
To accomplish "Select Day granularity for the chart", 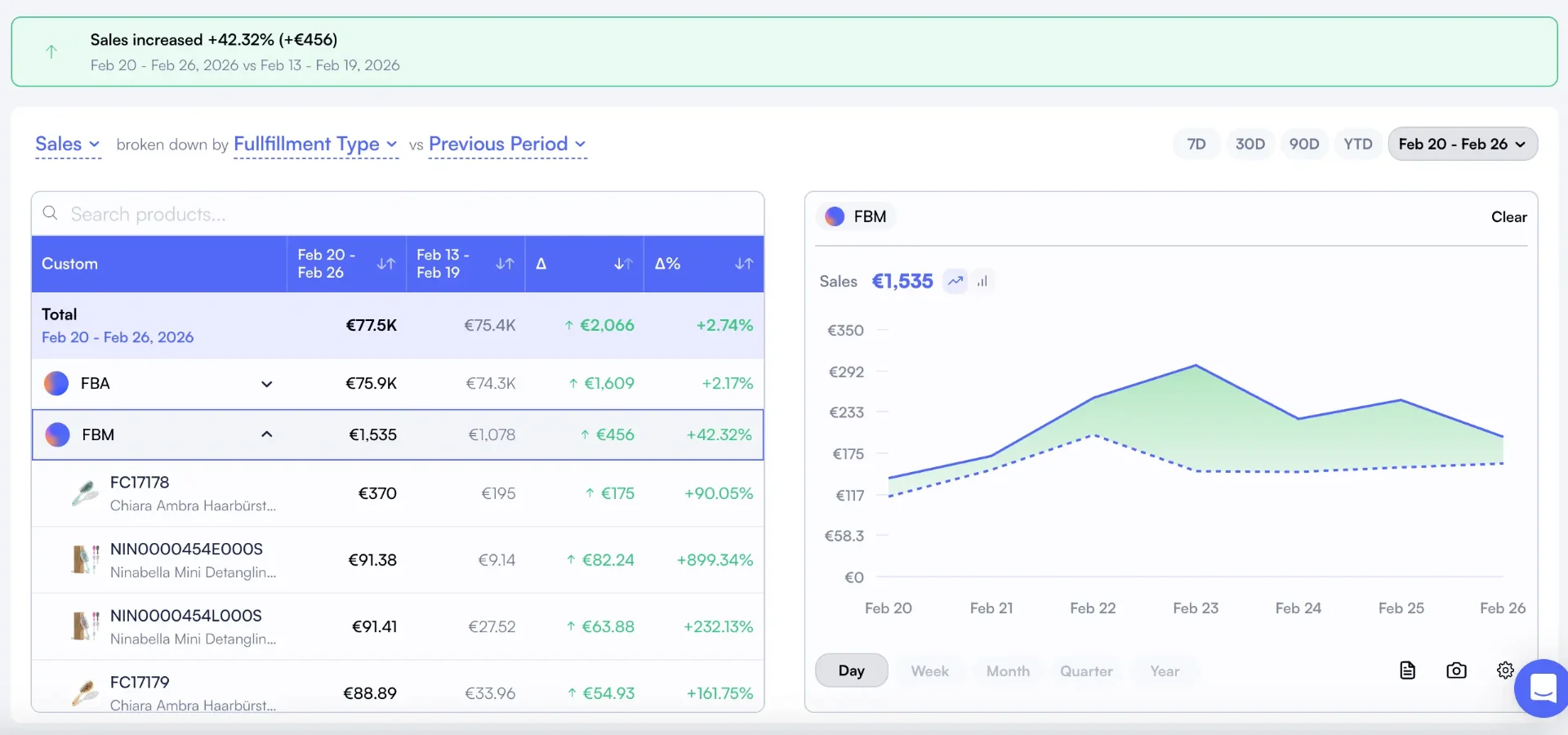I will pyautogui.click(x=851, y=670).
